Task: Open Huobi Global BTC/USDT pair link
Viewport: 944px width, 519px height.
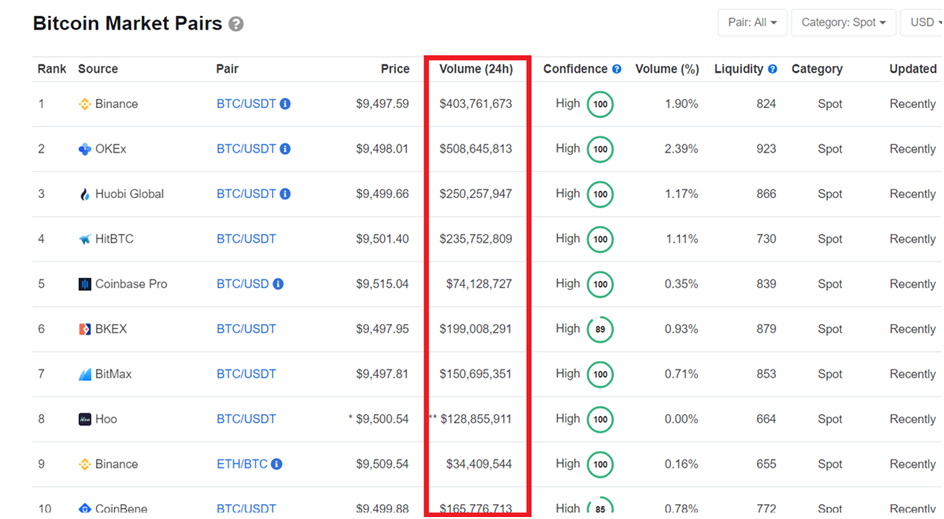Action: [x=246, y=194]
